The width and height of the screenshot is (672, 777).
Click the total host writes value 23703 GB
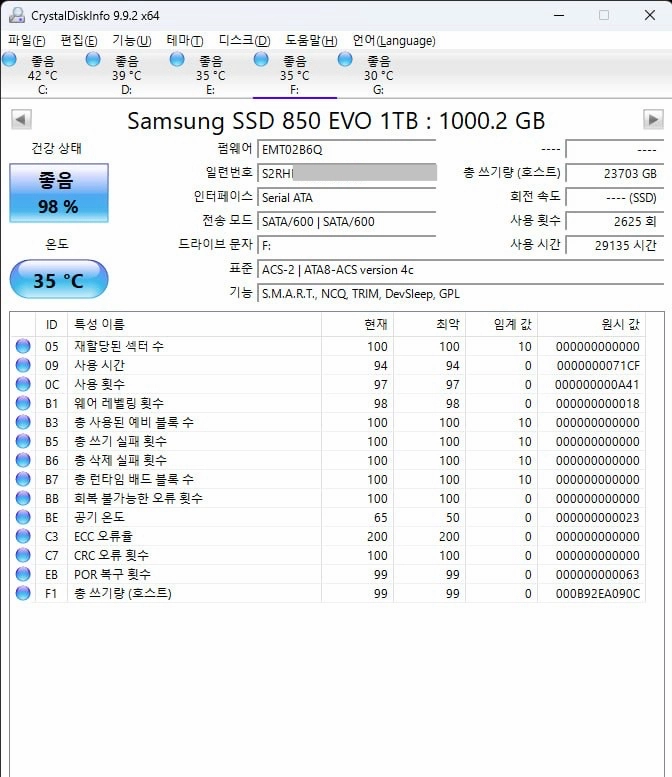pyautogui.click(x=615, y=173)
